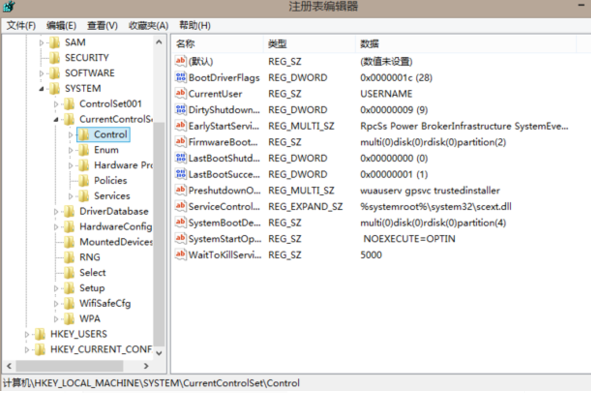Viewport: 591px width, 394px height.
Task: Click the Enum folder icon
Action: coord(84,150)
